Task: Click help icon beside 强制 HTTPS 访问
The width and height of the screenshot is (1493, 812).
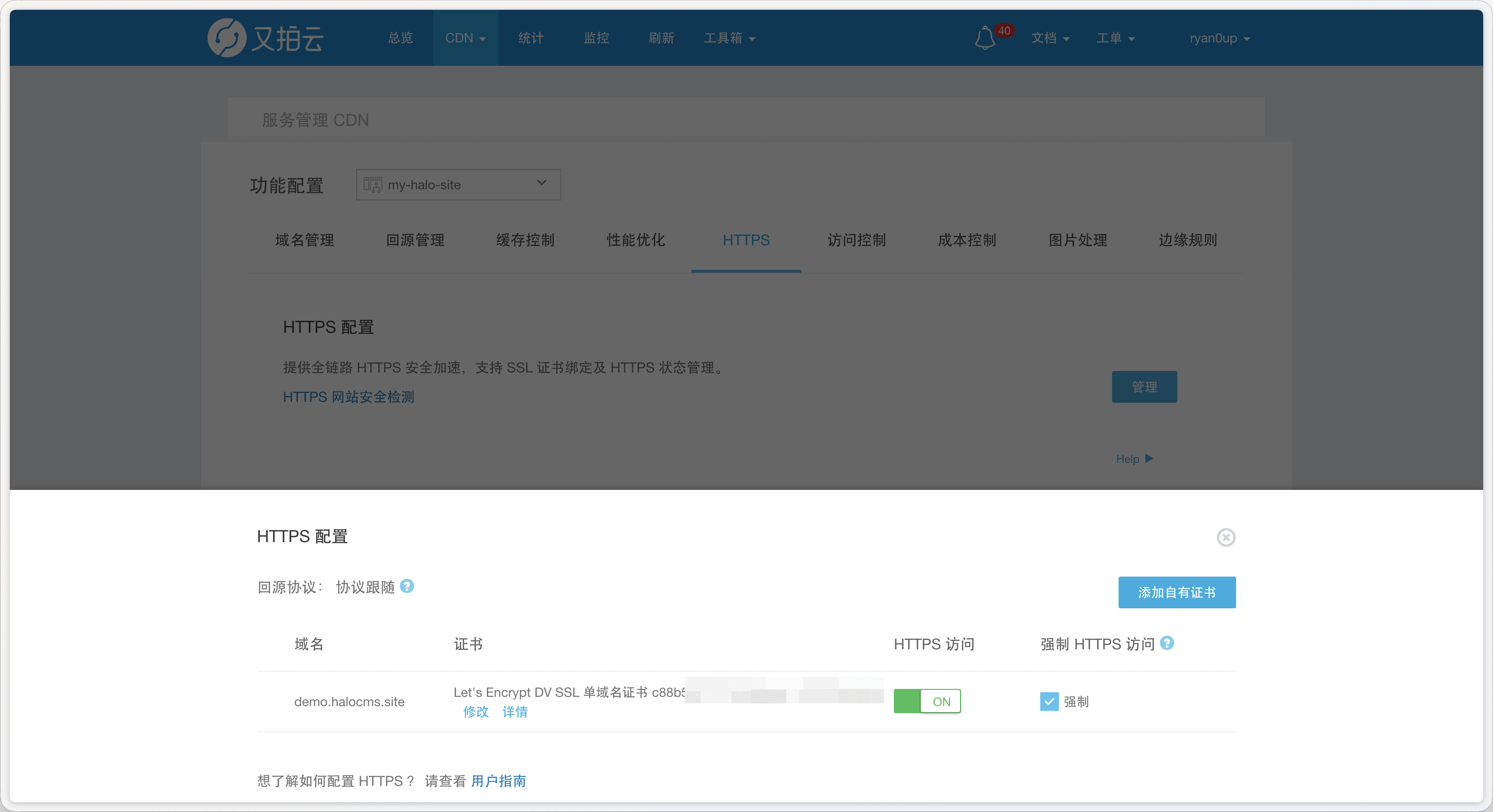Action: [1167, 643]
